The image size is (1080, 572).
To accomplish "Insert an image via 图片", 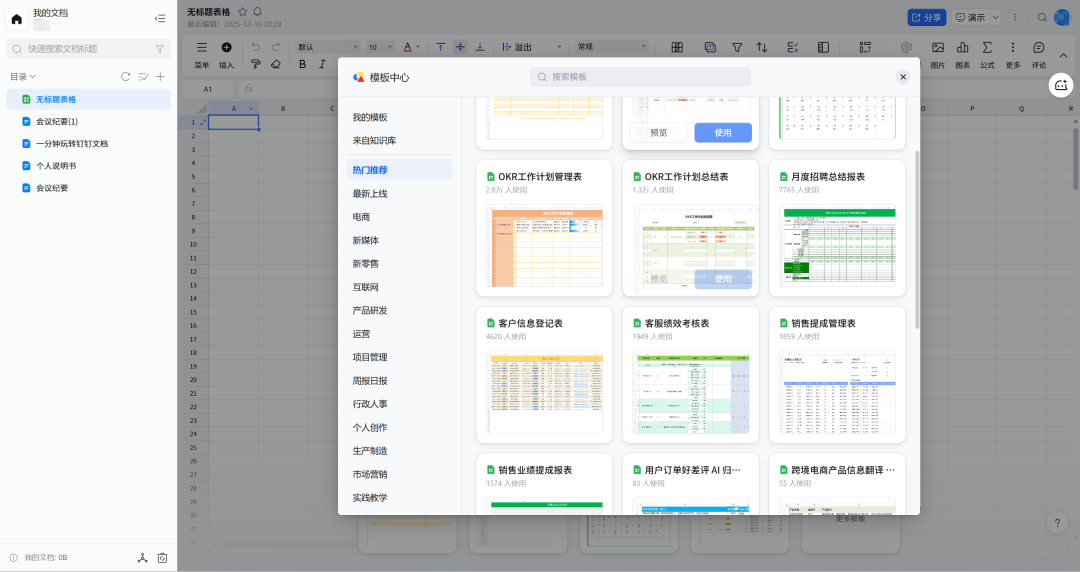I will click(937, 54).
